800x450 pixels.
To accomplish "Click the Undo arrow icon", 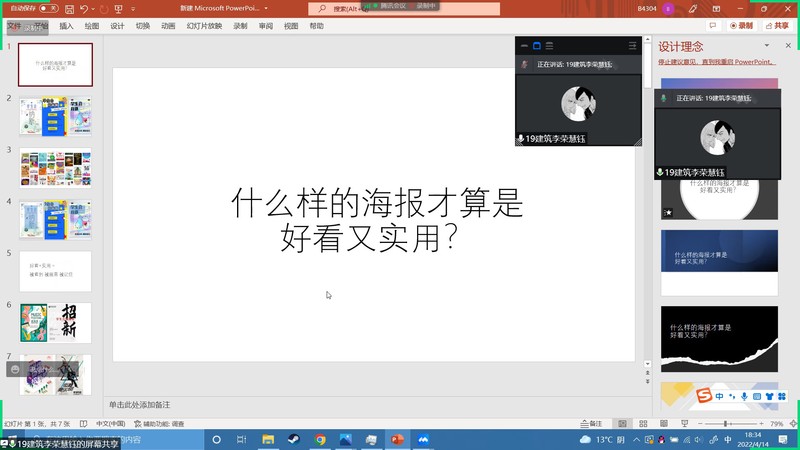I will (83, 8).
